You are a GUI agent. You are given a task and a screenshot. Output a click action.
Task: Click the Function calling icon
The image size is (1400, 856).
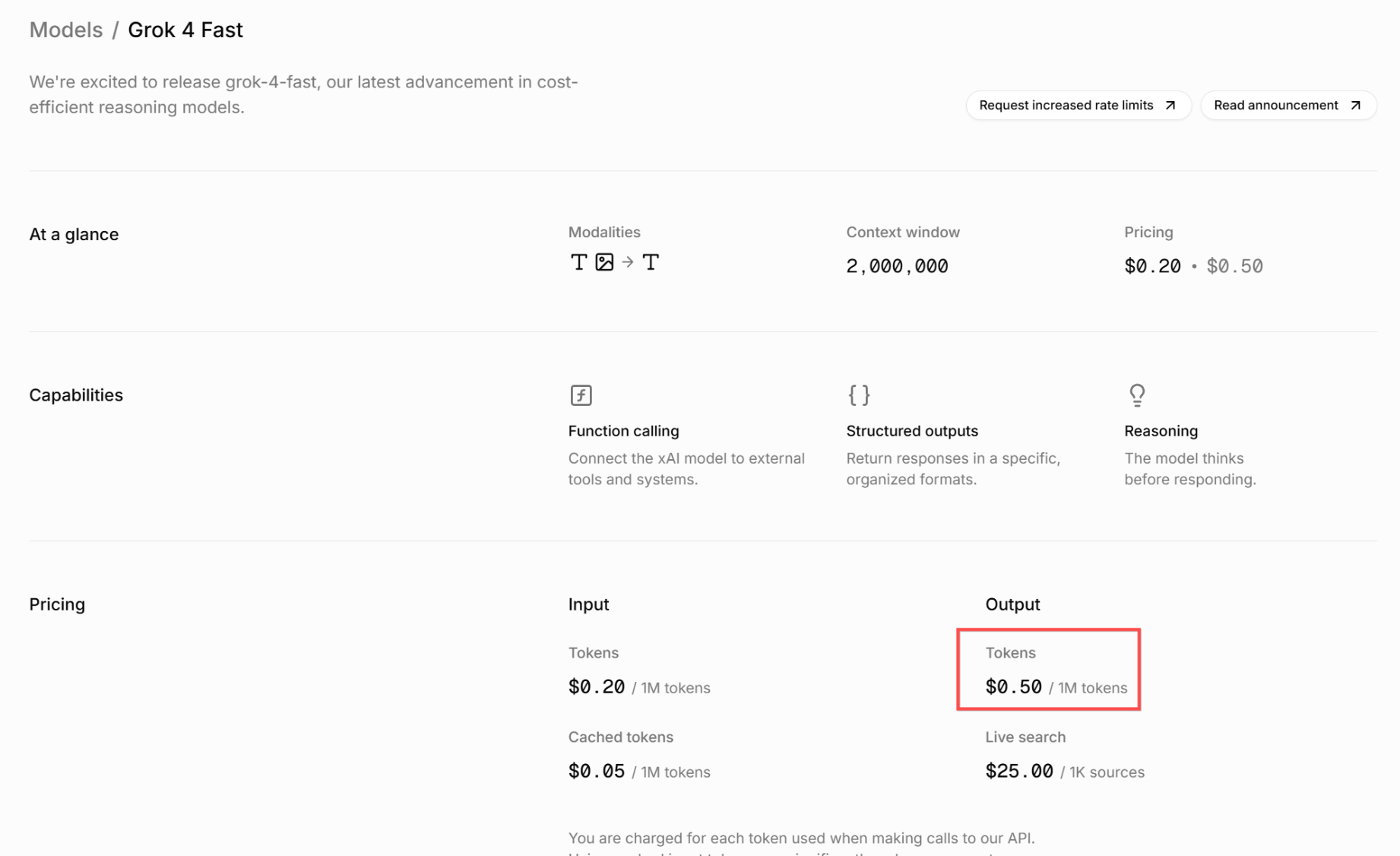581,395
